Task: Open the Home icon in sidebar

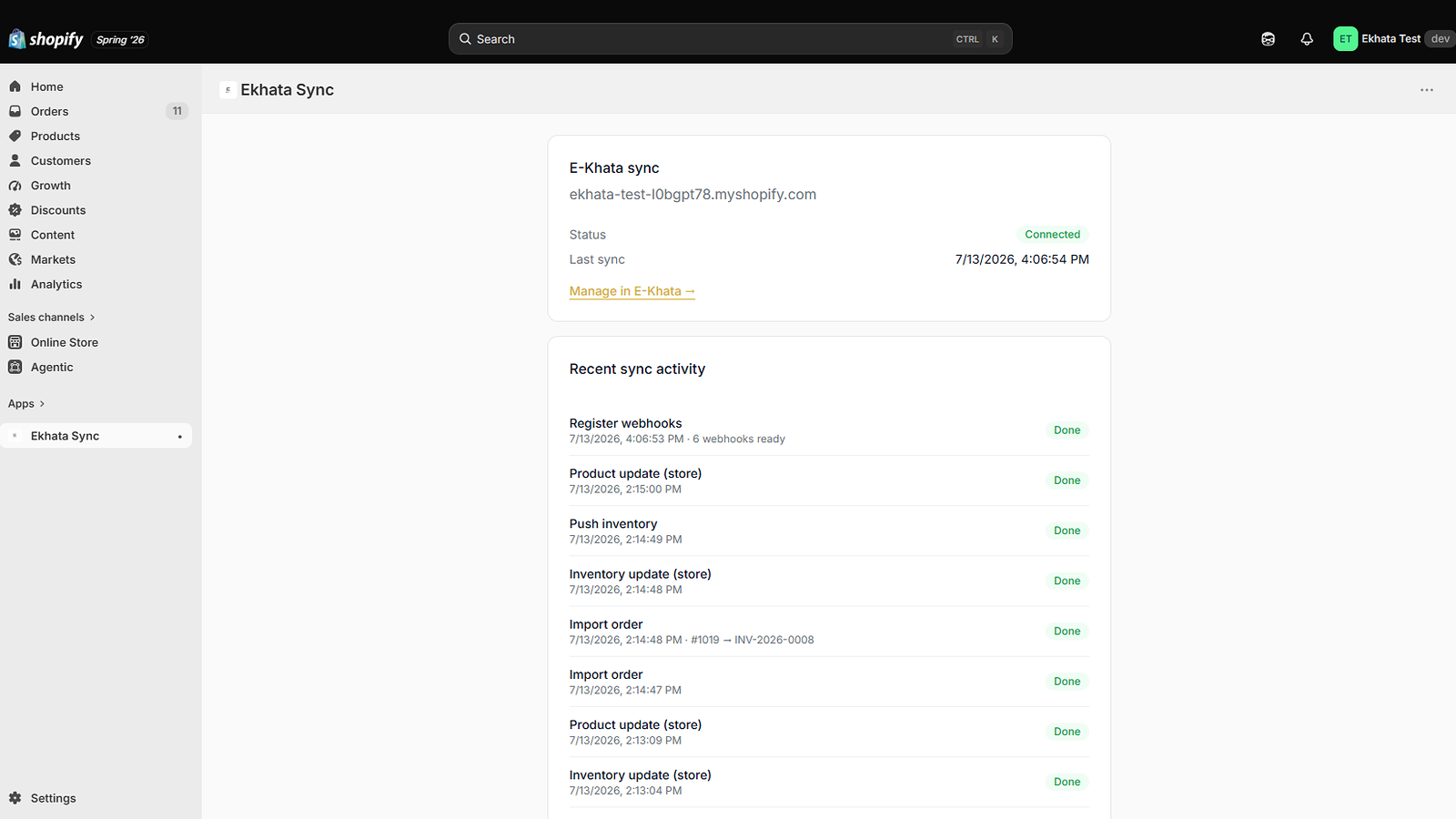Action: (x=15, y=86)
